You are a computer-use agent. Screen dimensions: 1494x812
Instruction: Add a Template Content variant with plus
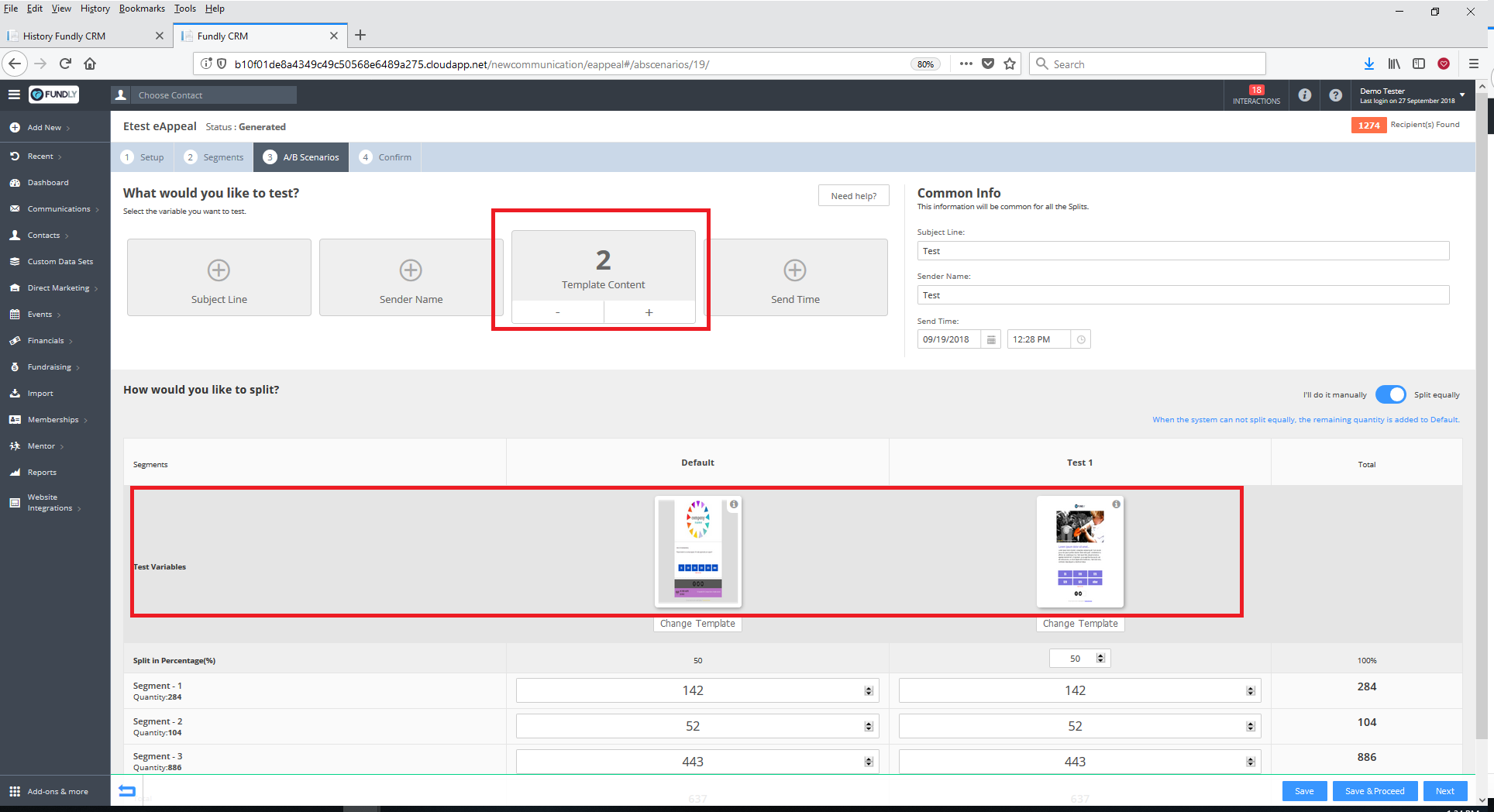click(x=649, y=312)
